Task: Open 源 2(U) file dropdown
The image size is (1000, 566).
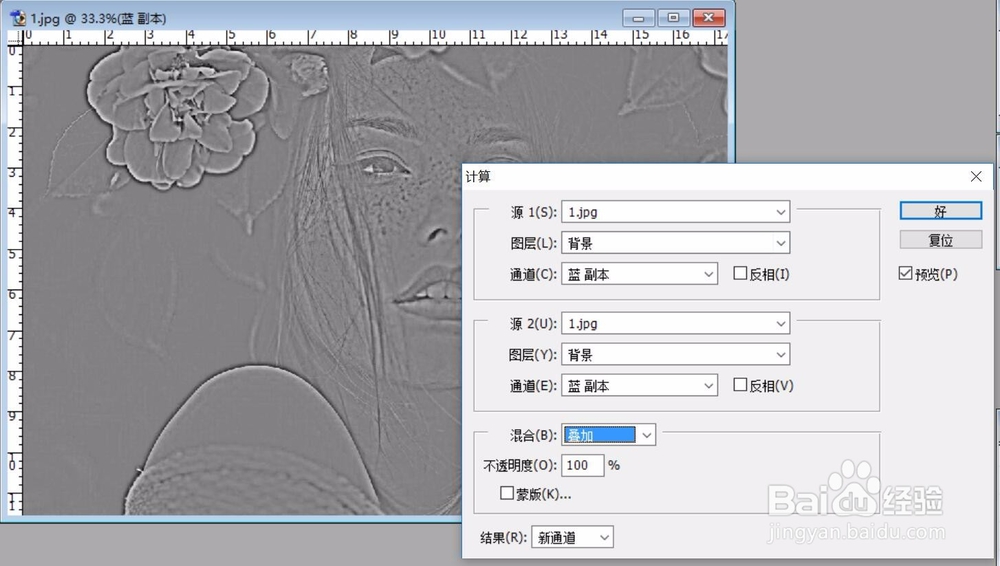Action: (675, 324)
